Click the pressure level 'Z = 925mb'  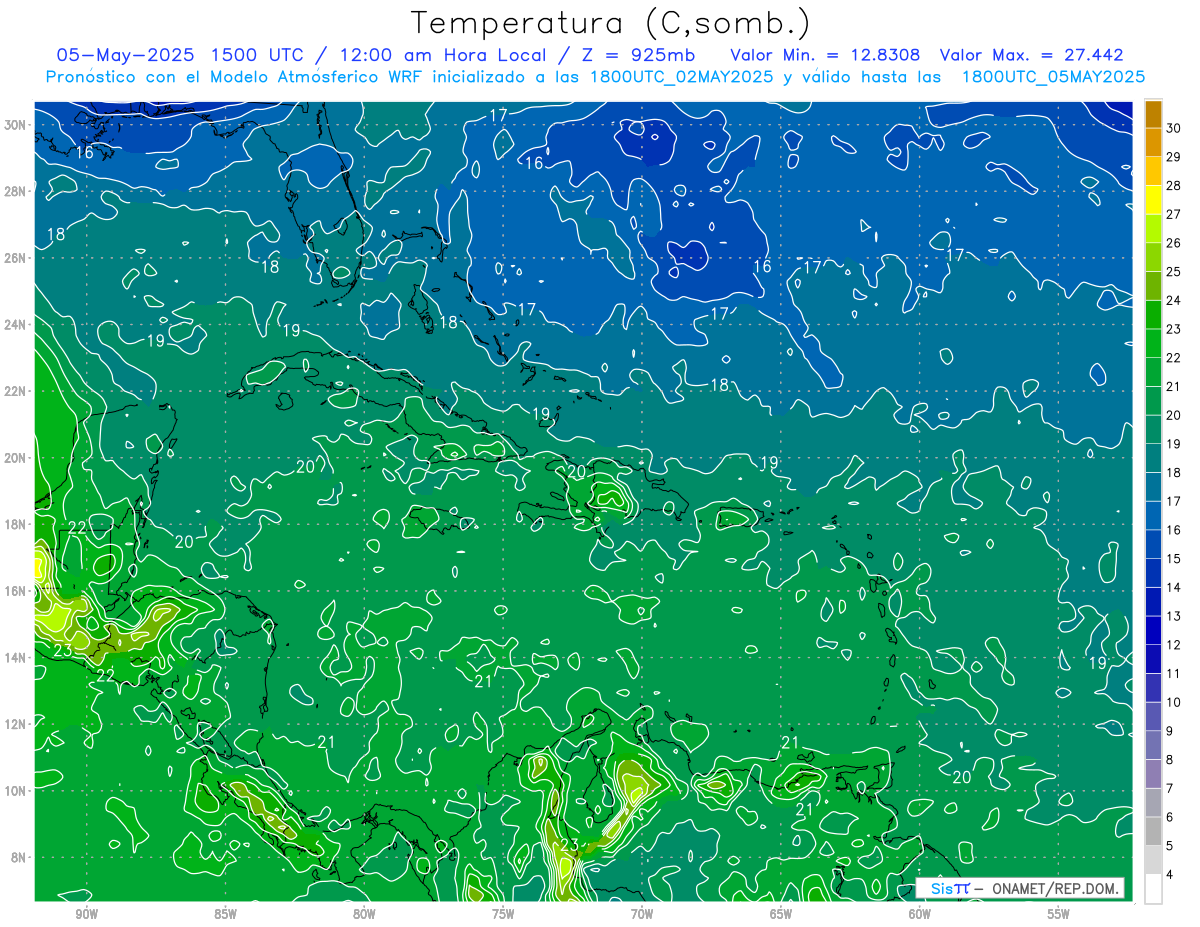click(636, 55)
